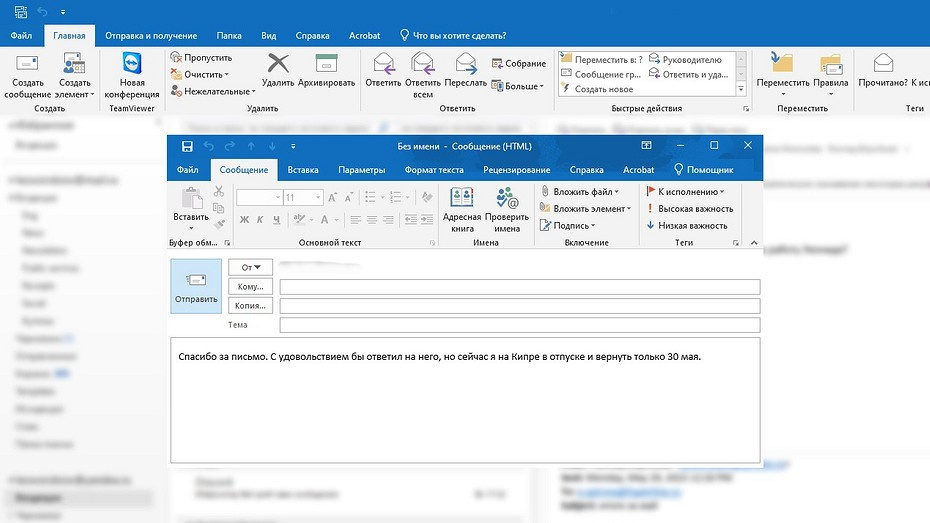This screenshot has width=930, height=523.
Task: Switch to the Вставка tab in message window
Action: click(x=303, y=170)
